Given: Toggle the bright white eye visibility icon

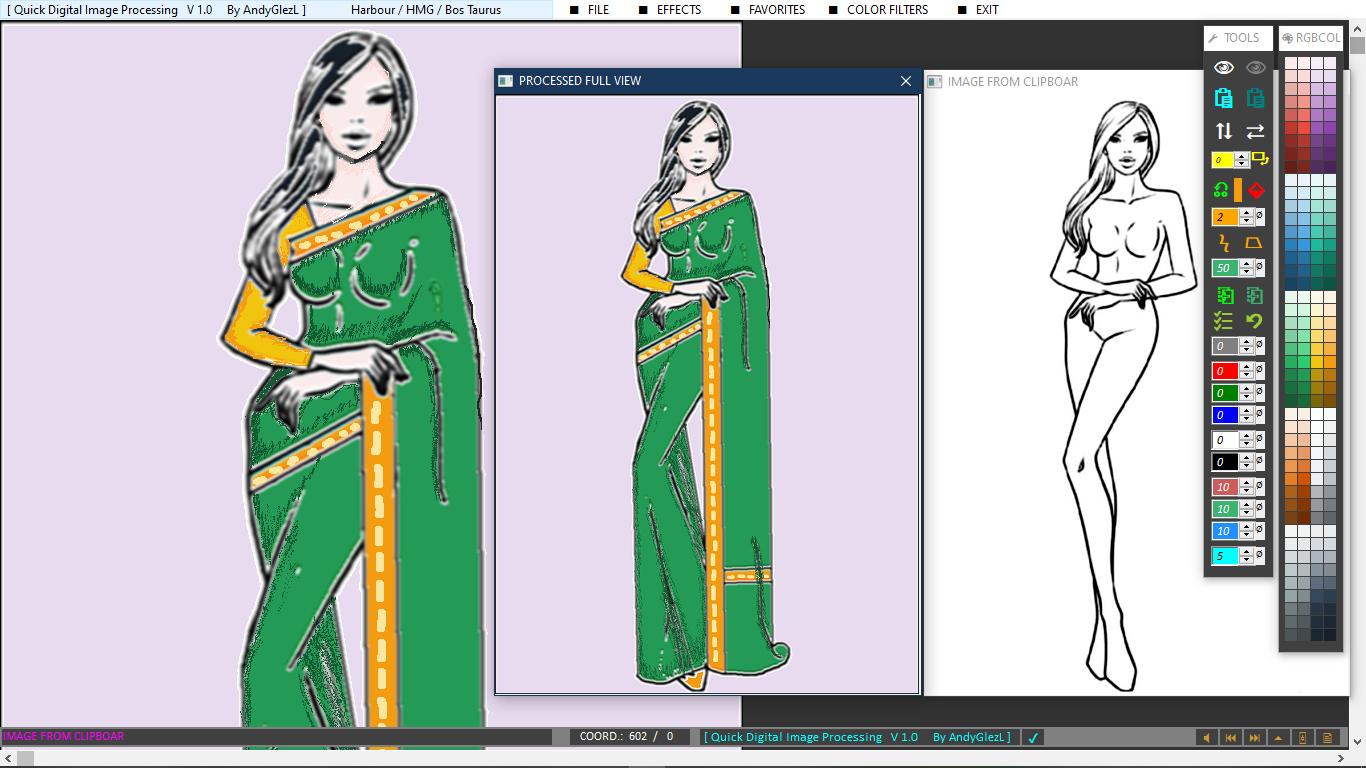Looking at the screenshot, I should (x=1223, y=67).
